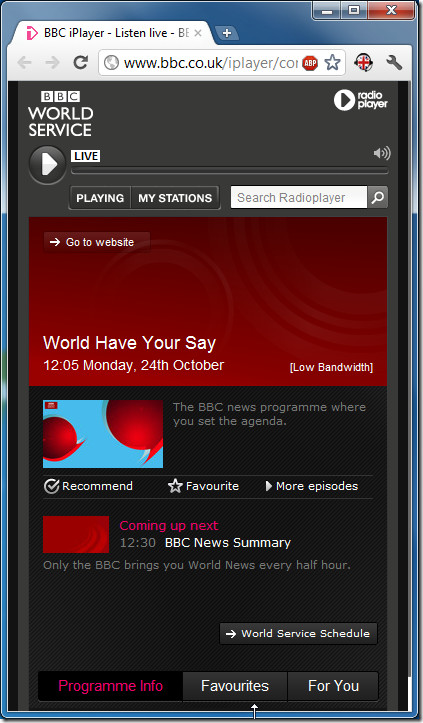
Task: Select the For You tab
Action: pos(333,686)
